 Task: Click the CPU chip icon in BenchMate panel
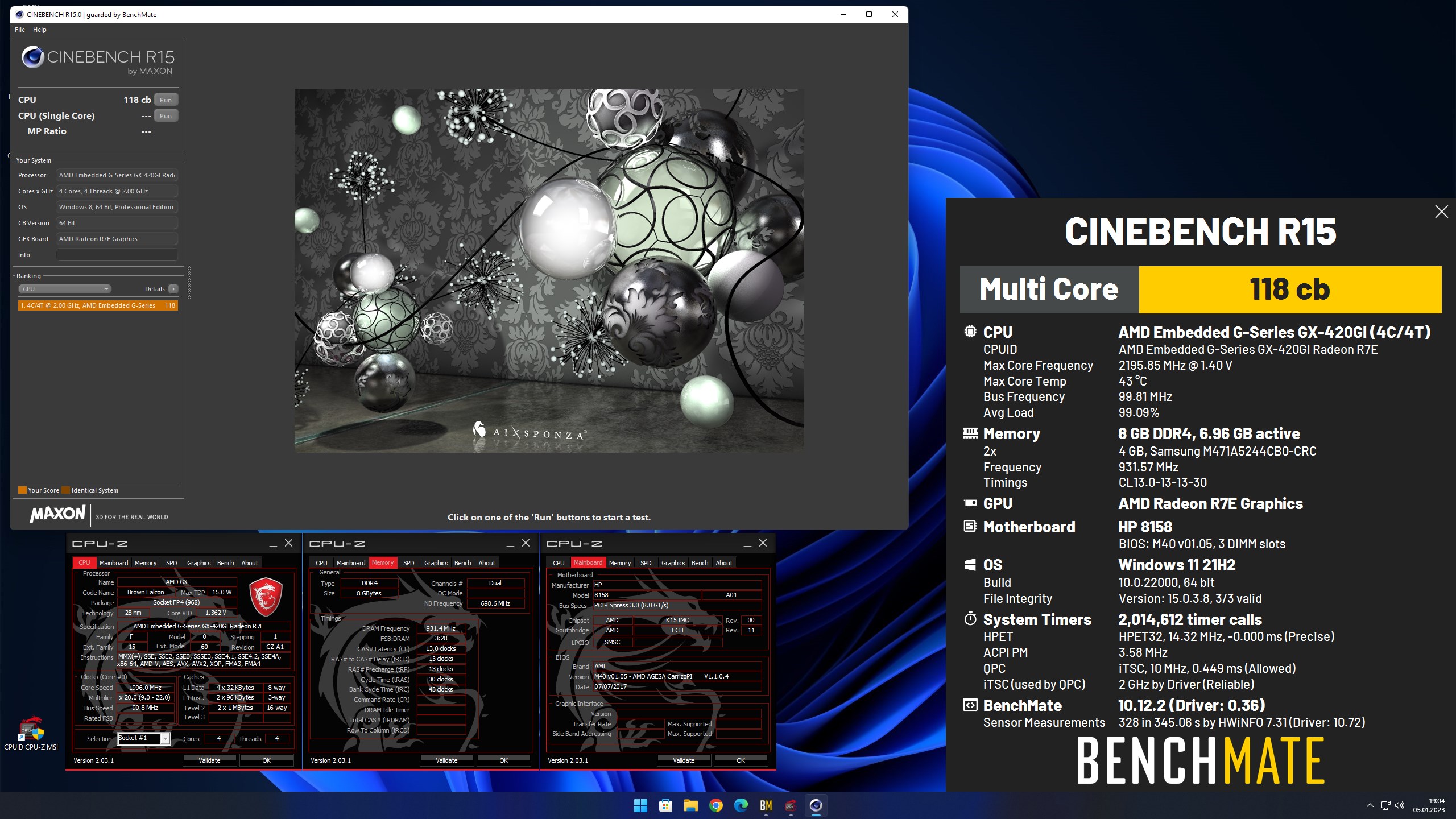[970, 332]
